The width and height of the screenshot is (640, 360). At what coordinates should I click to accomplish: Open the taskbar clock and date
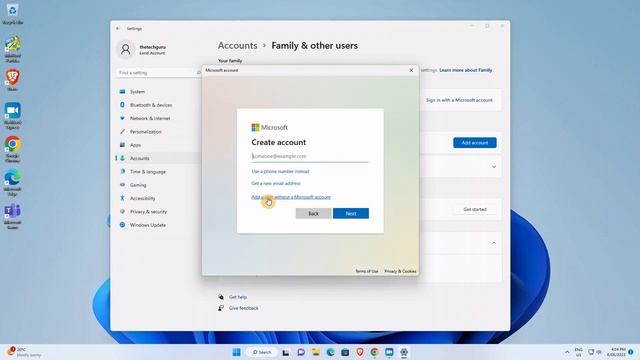pos(616,352)
